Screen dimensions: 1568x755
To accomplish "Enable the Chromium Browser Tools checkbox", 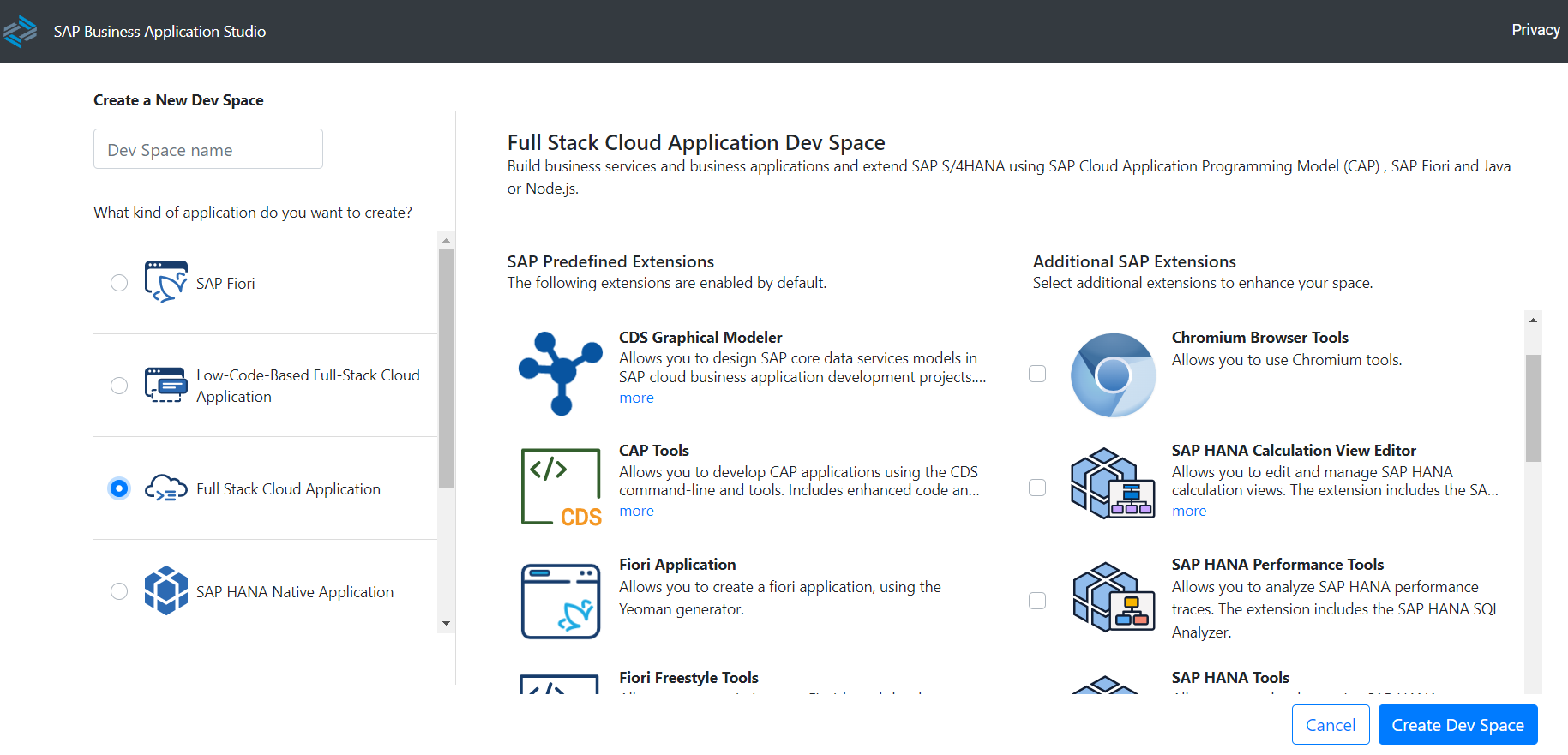I will point(1037,374).
